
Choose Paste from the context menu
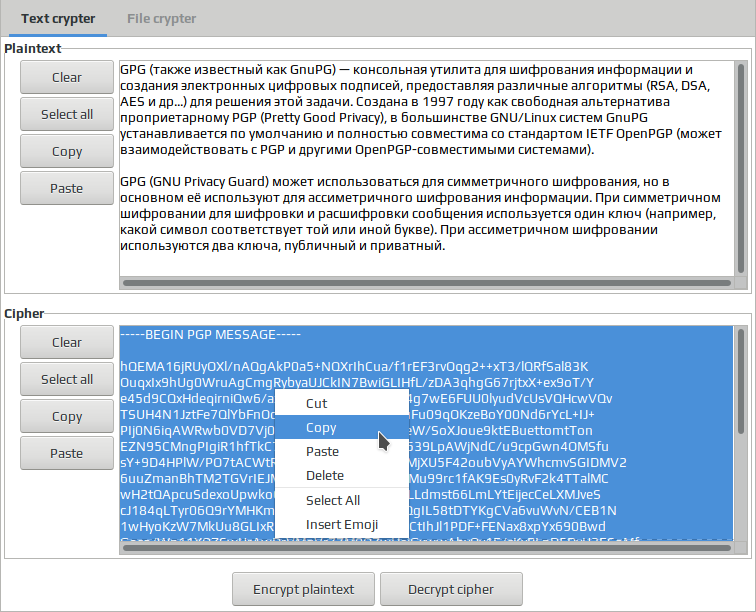342,451
